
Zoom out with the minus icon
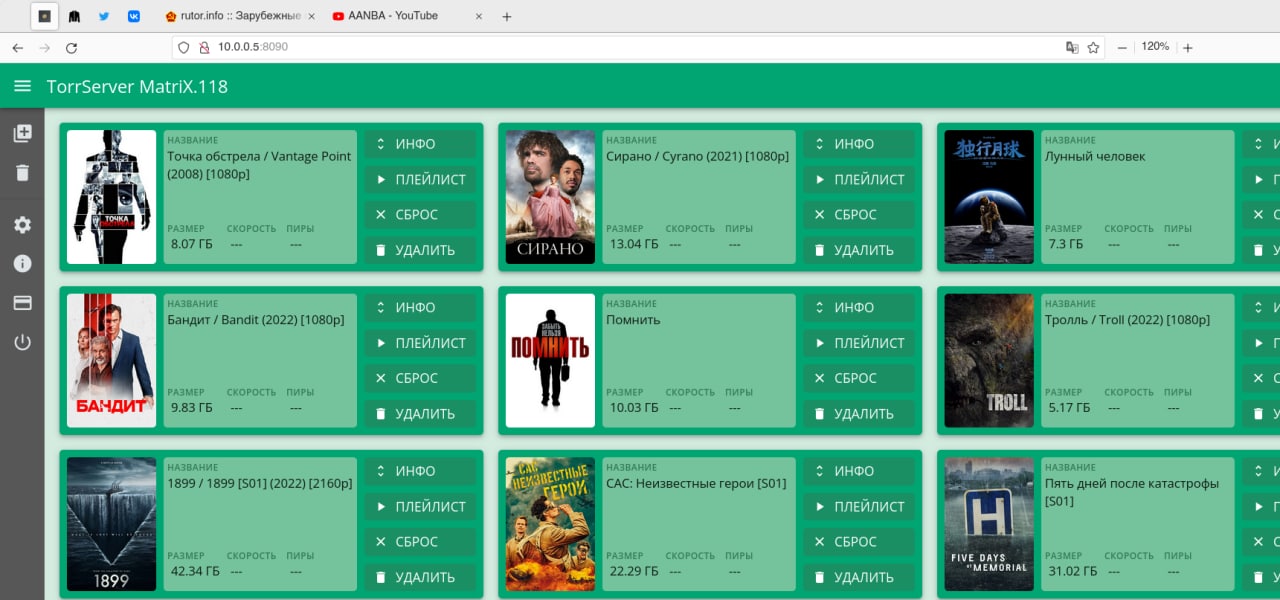click(x=1122, y=47)
